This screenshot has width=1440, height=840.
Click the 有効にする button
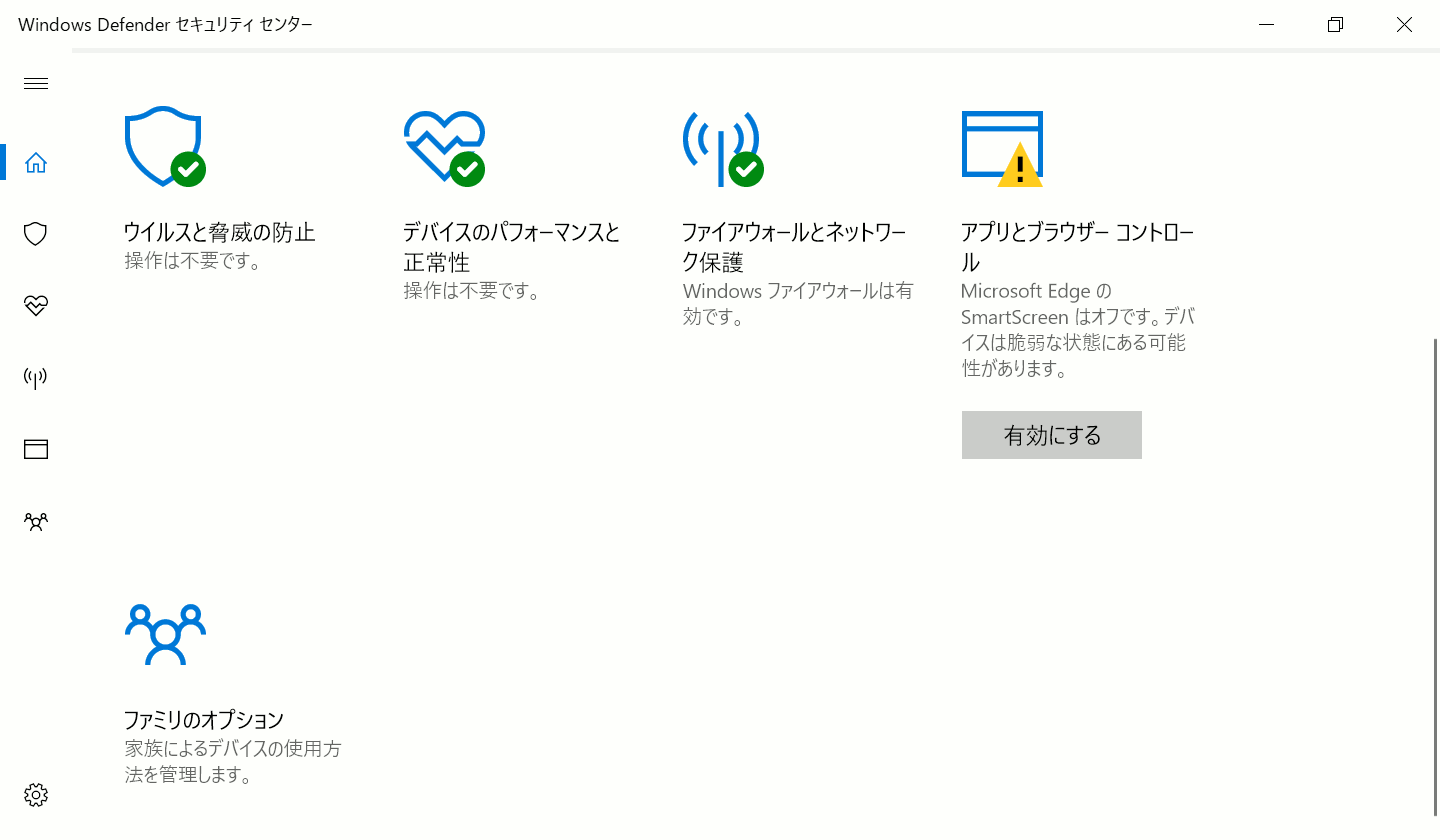[x=1052, y=435]
